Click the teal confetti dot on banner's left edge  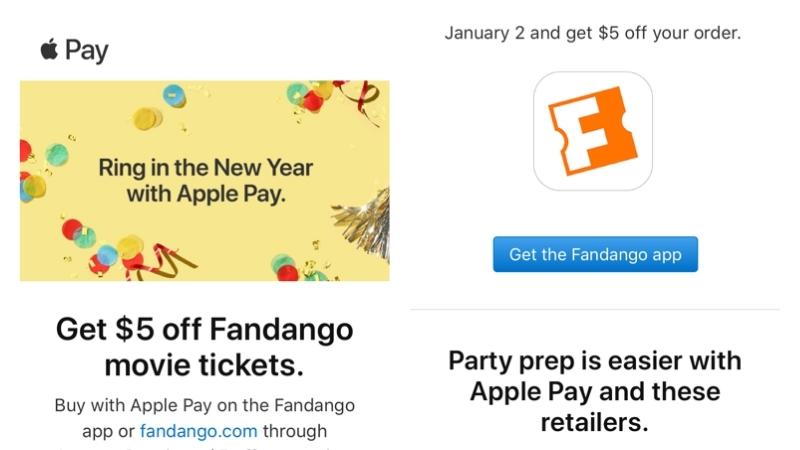tap(56, 155)
